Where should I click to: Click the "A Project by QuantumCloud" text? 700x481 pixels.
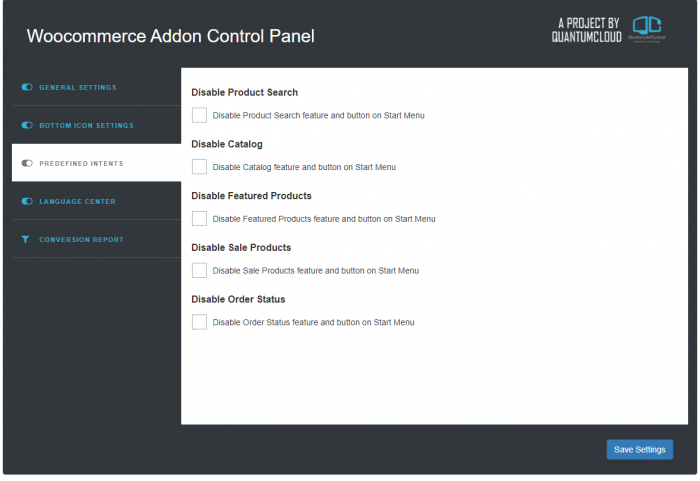pyautogui.click(x=586, y=29)
